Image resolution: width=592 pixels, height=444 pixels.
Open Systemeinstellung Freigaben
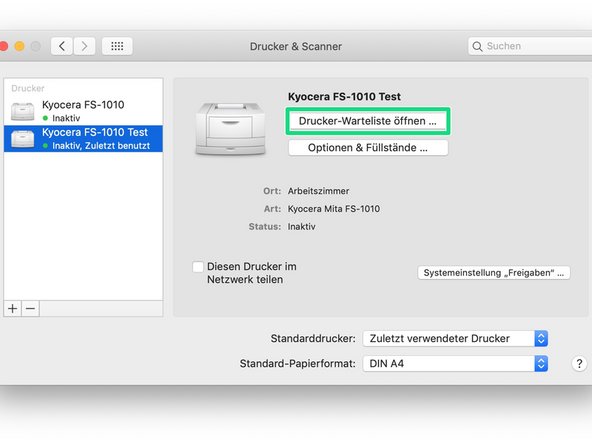(x=494, y=273)
